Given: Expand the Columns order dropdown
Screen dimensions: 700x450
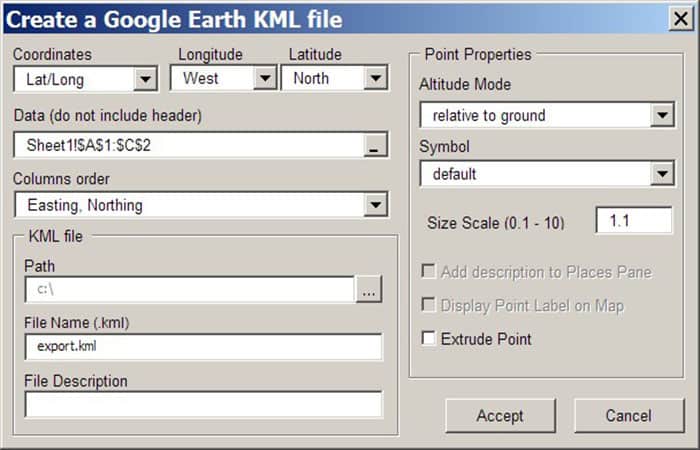Looking at the screenshot, I should [x=375, y=205].
